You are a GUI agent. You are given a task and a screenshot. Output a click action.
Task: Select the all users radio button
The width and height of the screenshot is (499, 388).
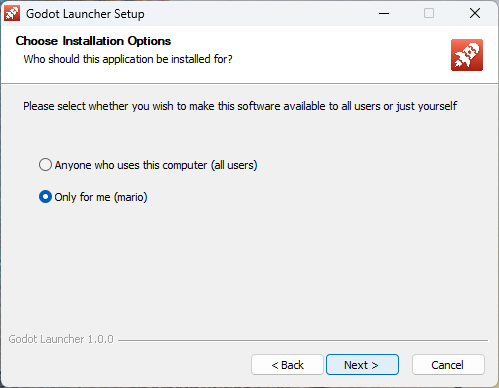[x=45, y=165]
